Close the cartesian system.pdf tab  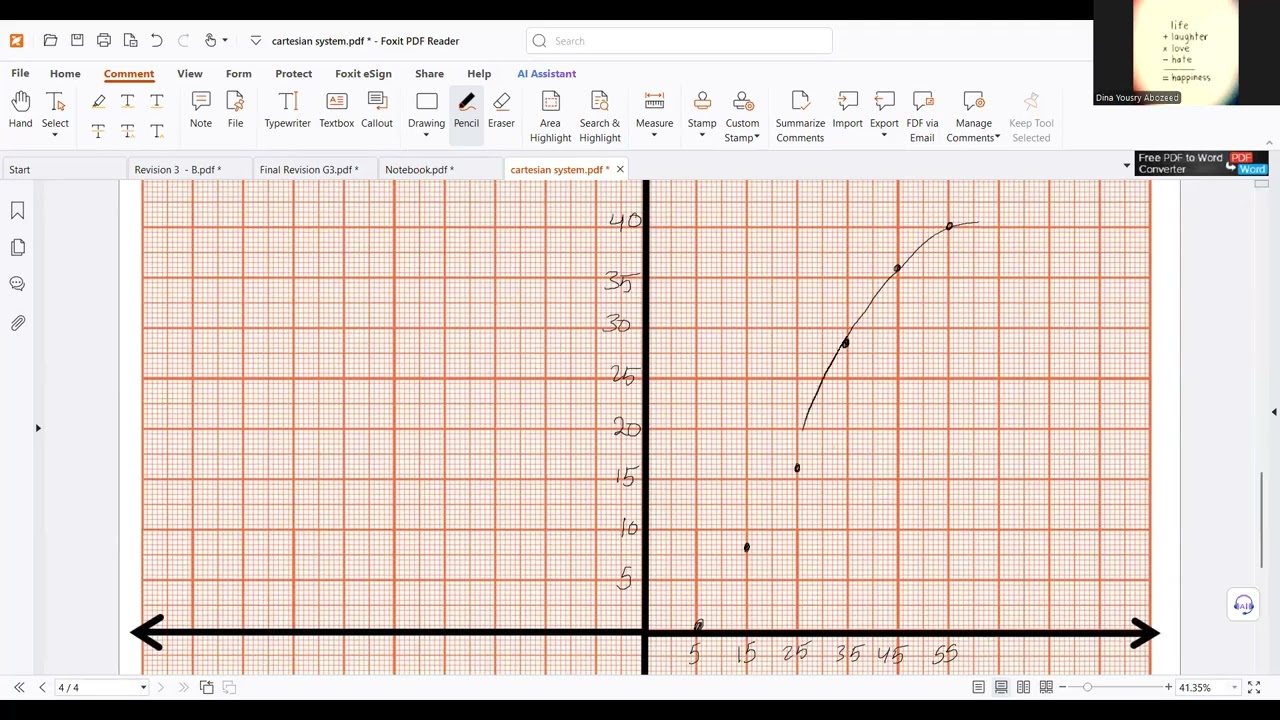pyautogui.click(x=620, y=169)
